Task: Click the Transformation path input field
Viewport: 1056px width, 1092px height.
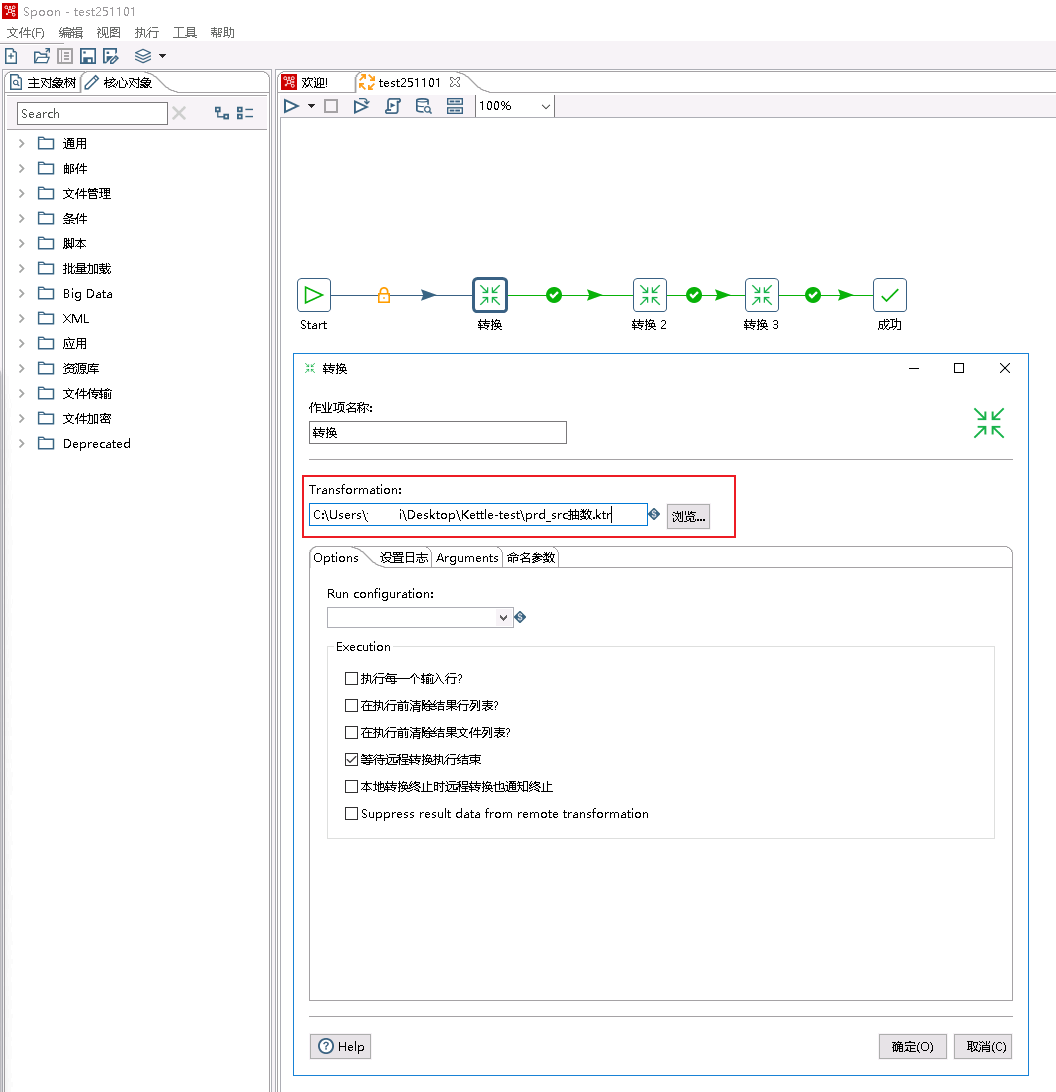Action: click(478, 515)
